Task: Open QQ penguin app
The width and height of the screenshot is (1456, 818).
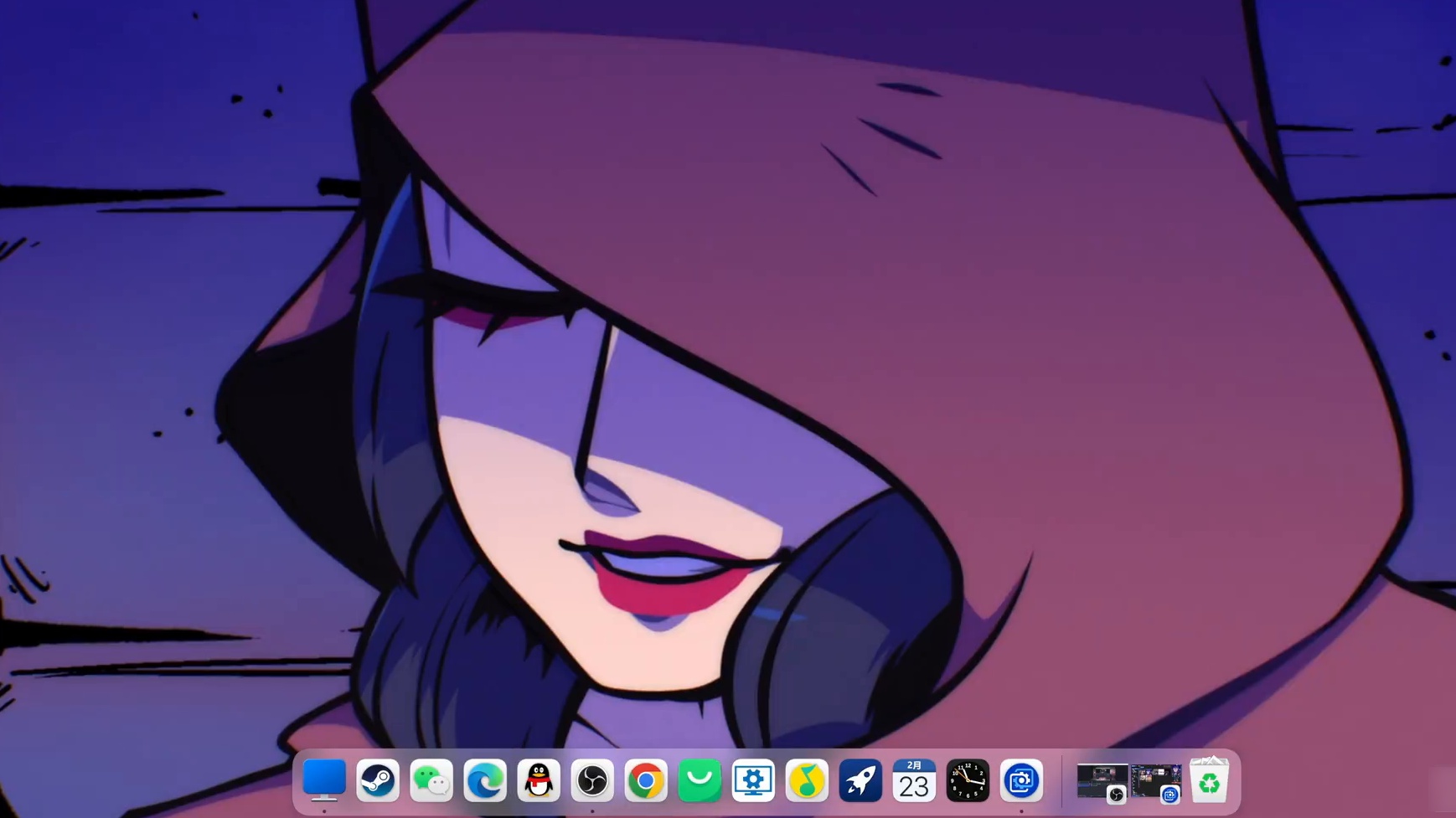Action: (x=539, y=781)
